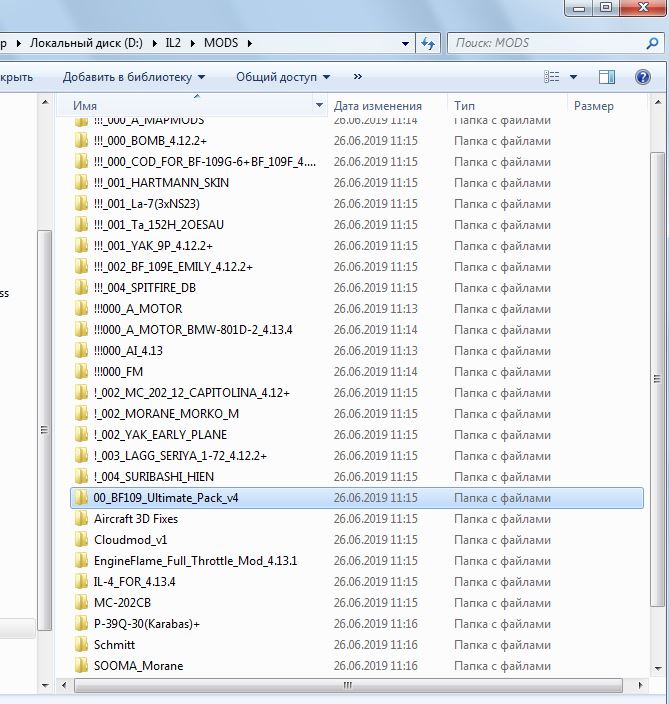Select folder icon of !!!_004_SPITFIRE_DB

[81, 288]
